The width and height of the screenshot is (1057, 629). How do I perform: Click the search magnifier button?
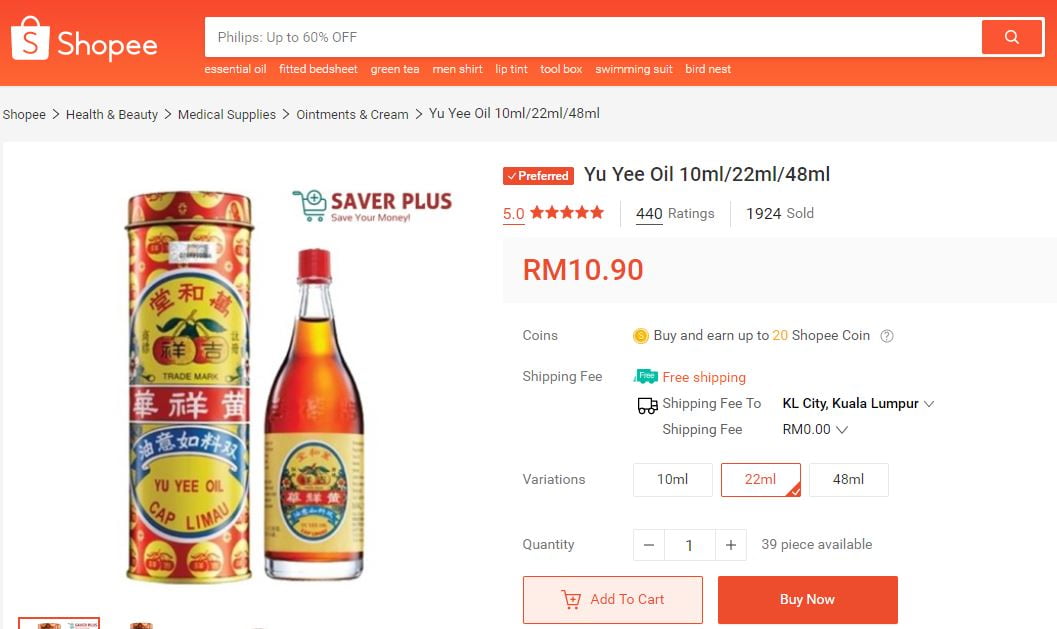tap(1011, 38)
